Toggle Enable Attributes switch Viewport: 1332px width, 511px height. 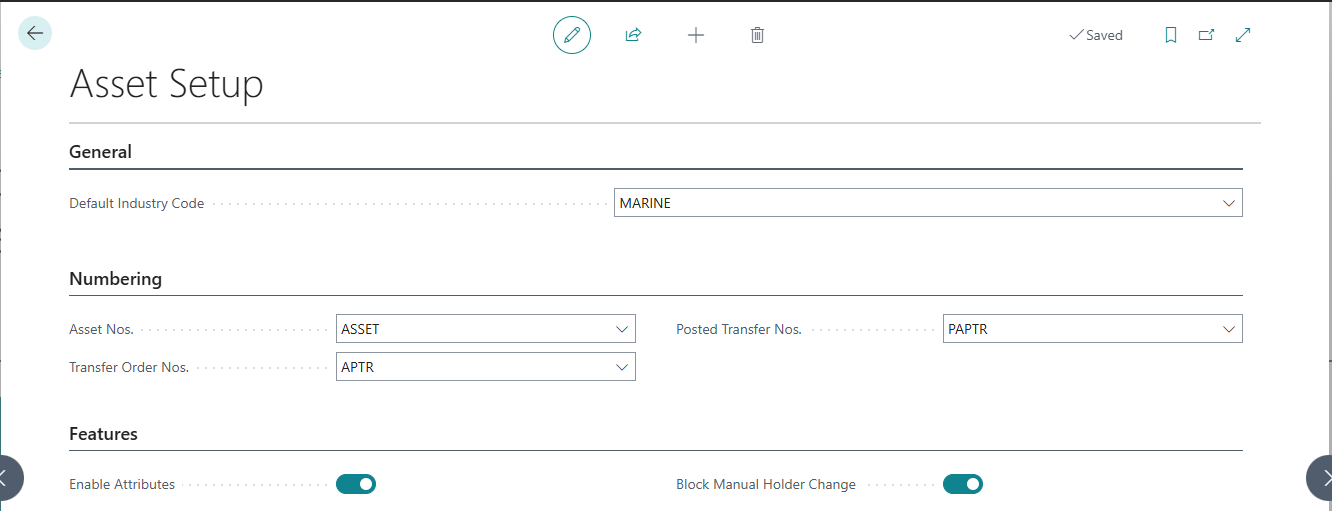coord(356,484)
